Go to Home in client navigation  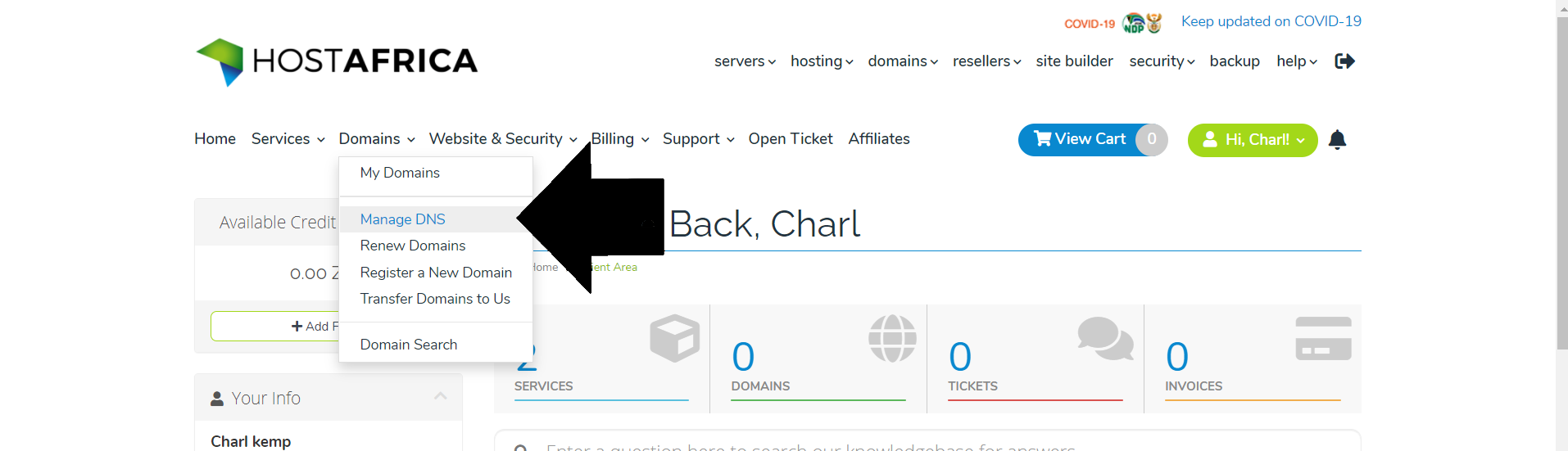click(215, 139)
